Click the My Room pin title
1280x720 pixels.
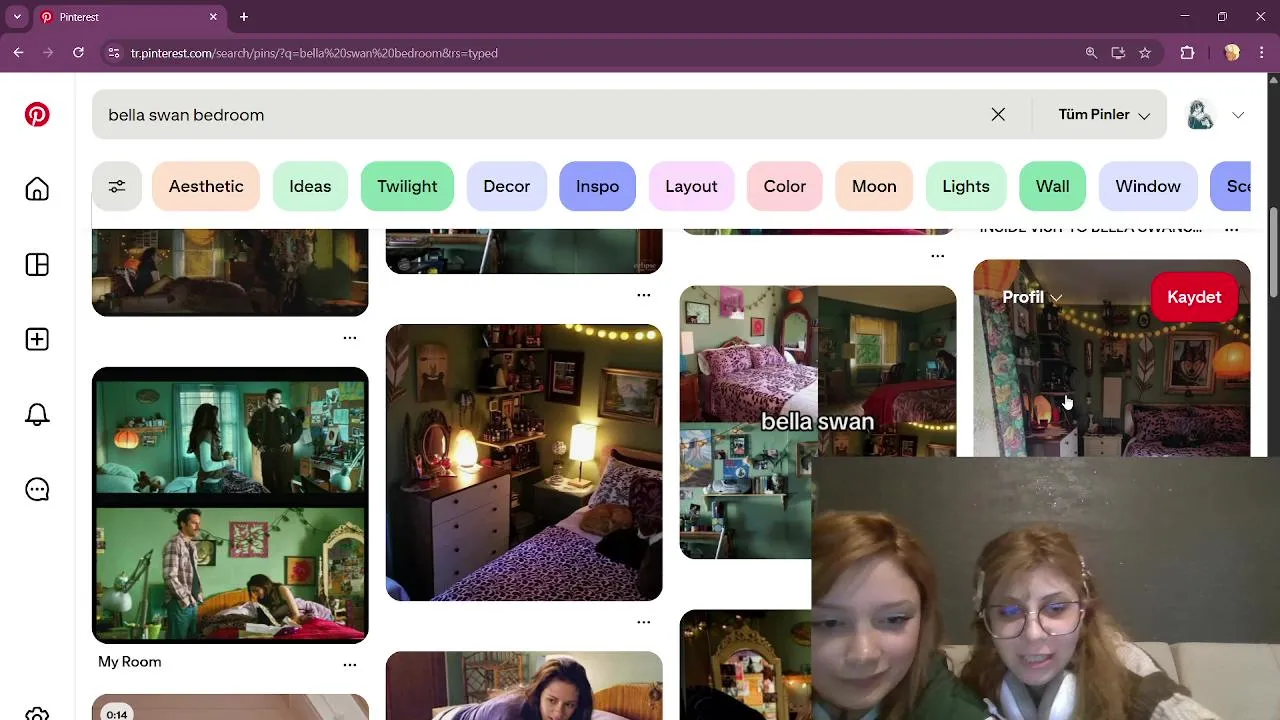pos(130,662)
